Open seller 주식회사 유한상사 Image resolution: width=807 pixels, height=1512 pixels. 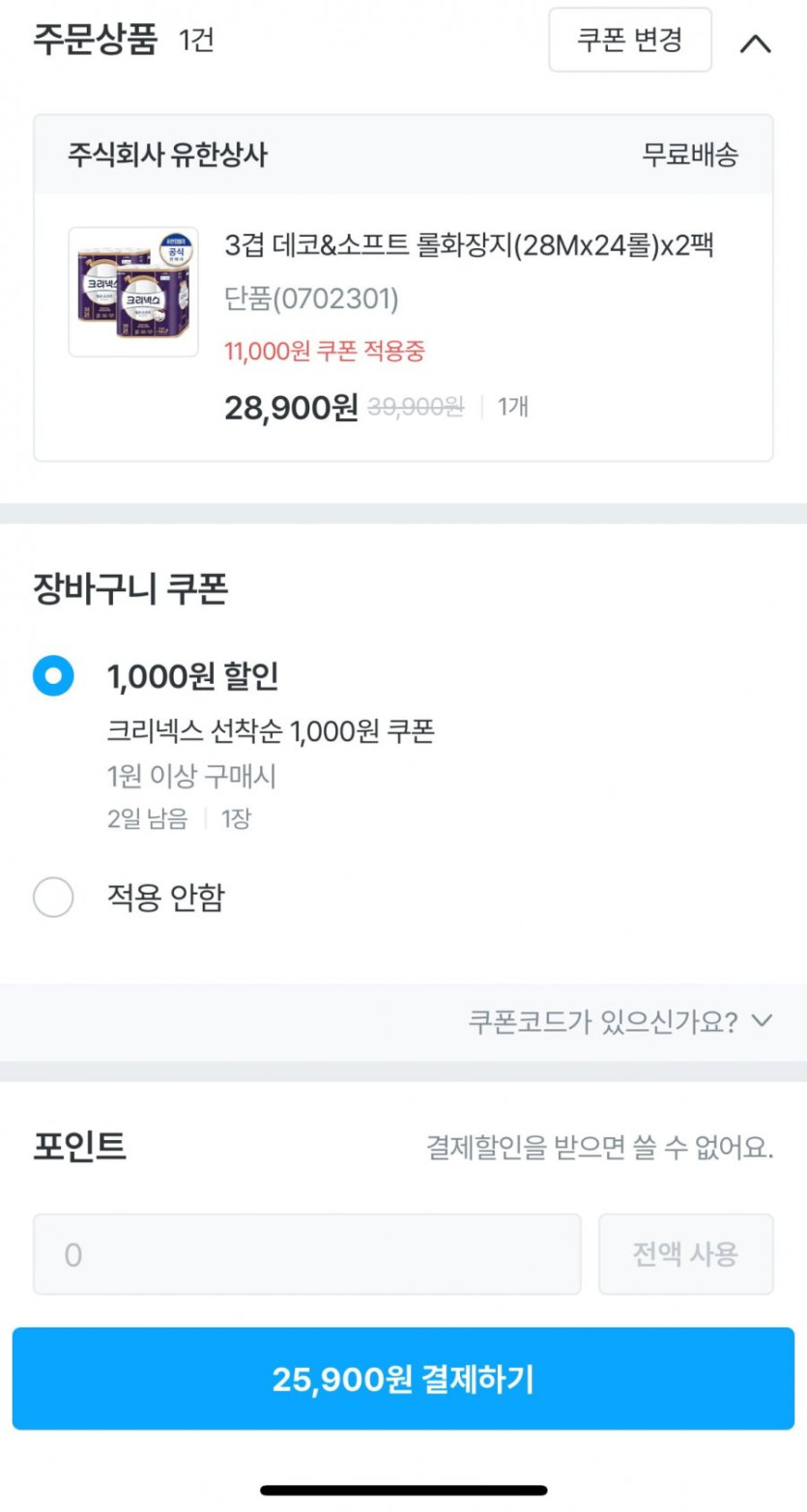coord(167,155)
